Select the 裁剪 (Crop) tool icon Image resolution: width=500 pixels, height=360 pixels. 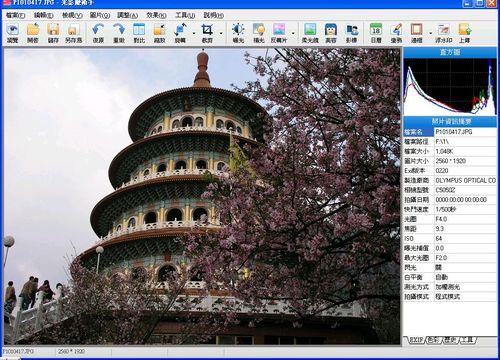[x=207, y=33]
